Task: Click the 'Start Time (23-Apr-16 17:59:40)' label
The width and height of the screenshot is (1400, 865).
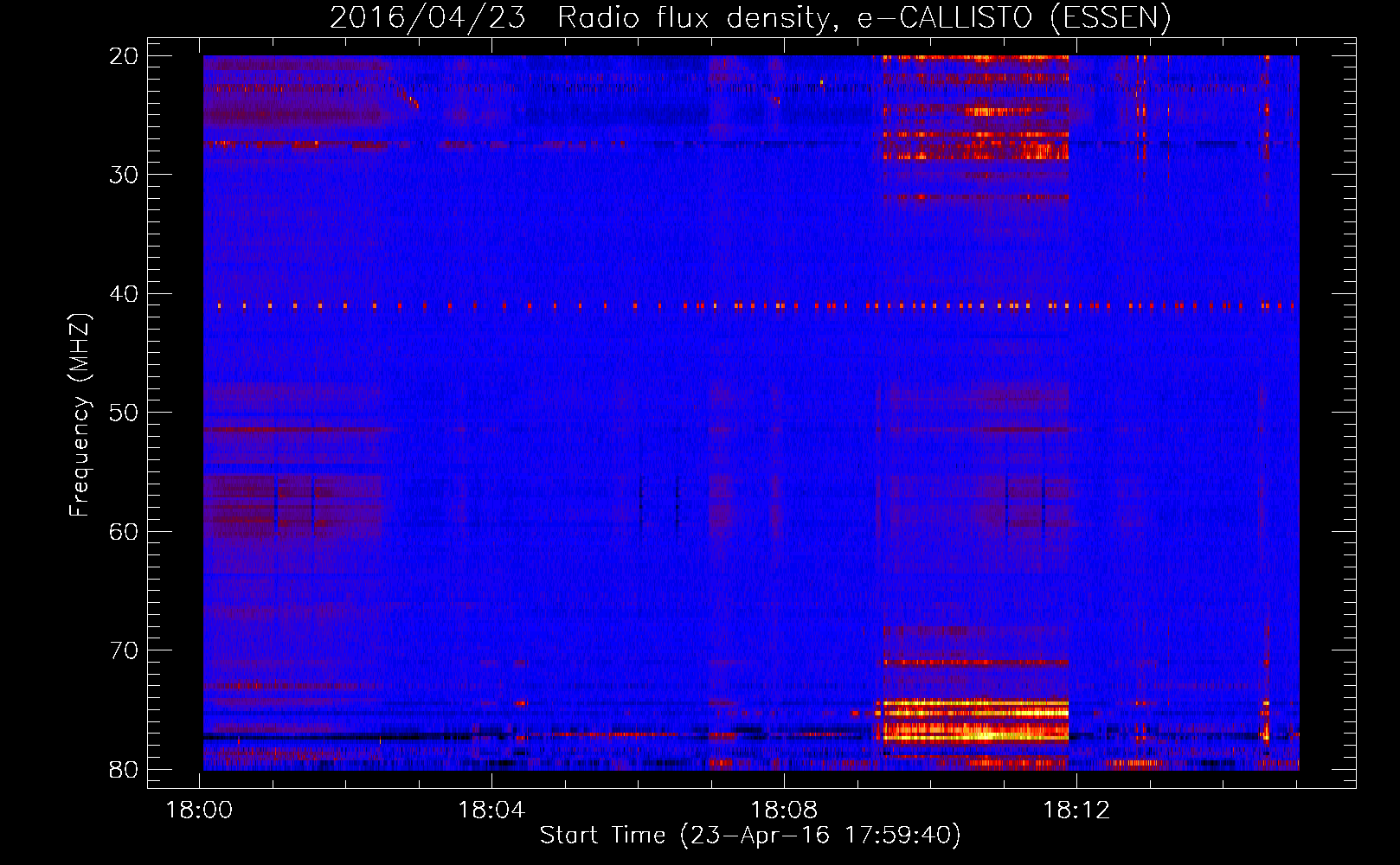Action: 749,836
